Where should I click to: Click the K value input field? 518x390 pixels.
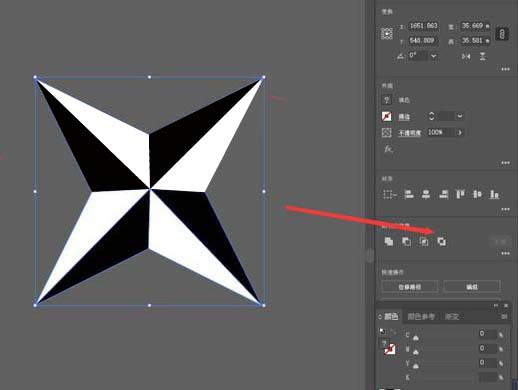coord(487,377)
